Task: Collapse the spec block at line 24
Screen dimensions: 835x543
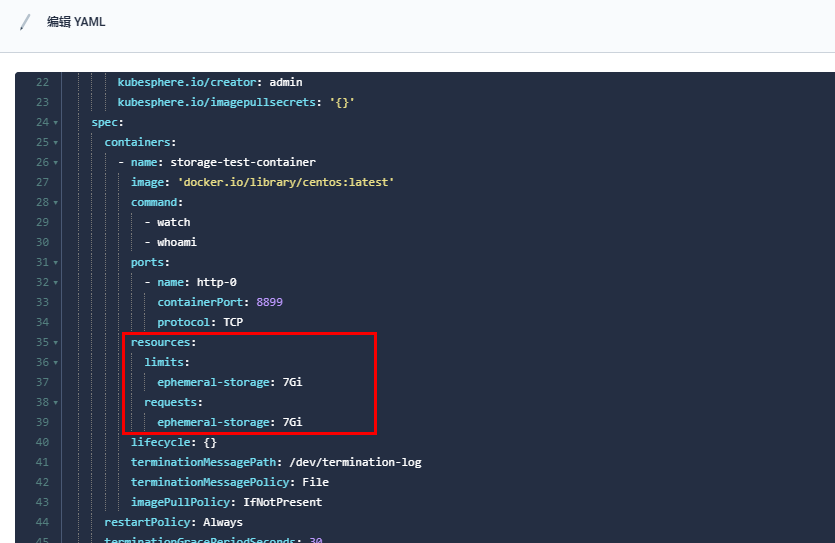Action: coord(55,122)
